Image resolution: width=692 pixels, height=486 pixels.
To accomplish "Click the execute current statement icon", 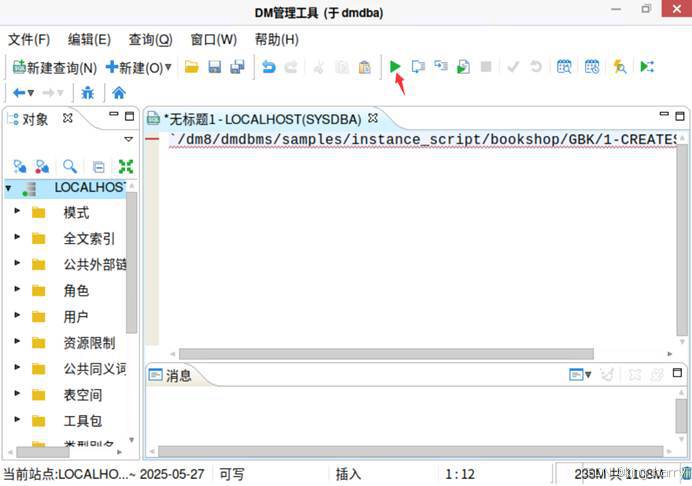I will (418, 67).
